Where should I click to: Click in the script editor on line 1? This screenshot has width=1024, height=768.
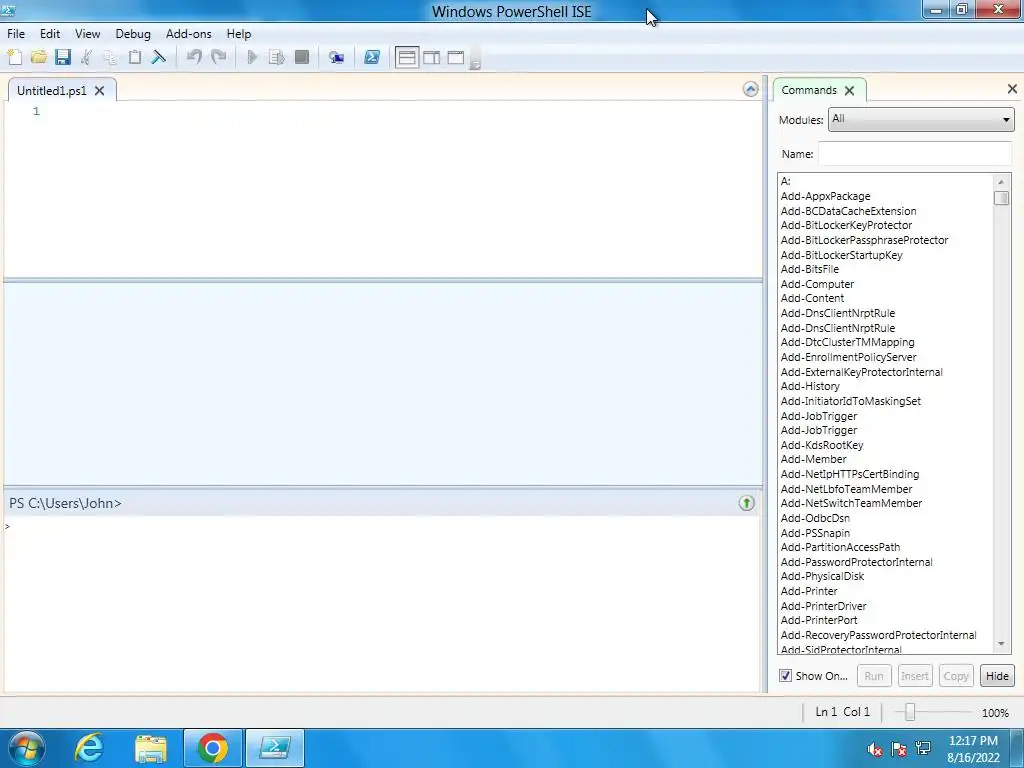coord(402,112)
